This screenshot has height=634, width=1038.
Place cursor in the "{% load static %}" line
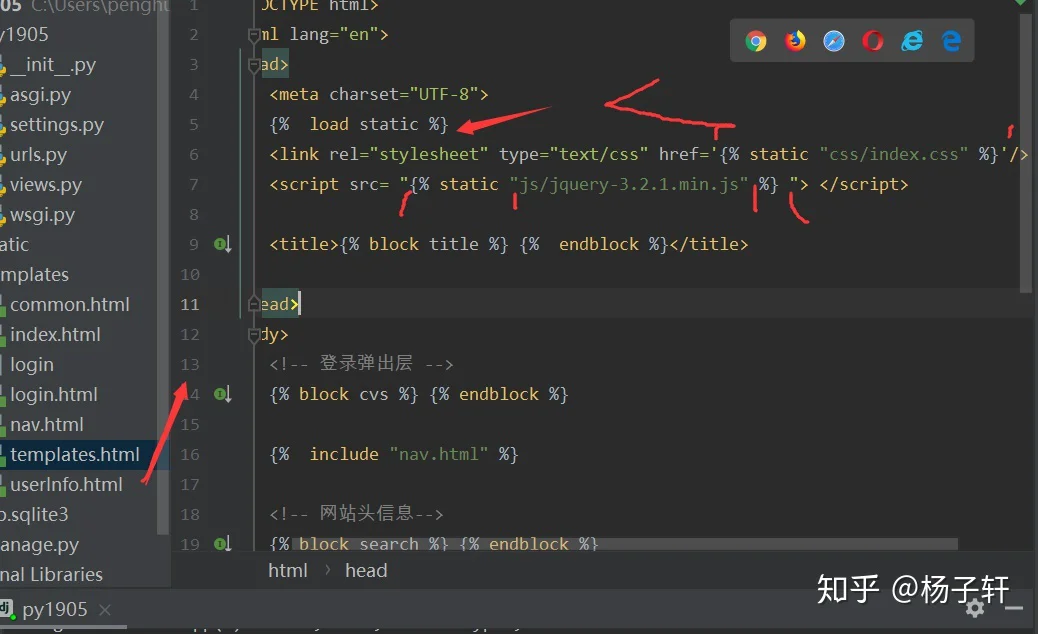point(359,124)
